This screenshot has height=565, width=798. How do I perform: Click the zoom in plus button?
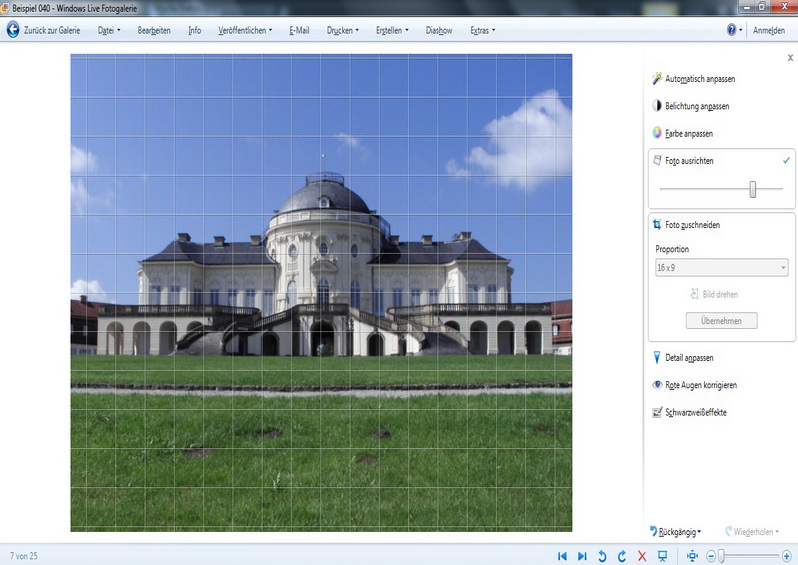coord(786,555)
